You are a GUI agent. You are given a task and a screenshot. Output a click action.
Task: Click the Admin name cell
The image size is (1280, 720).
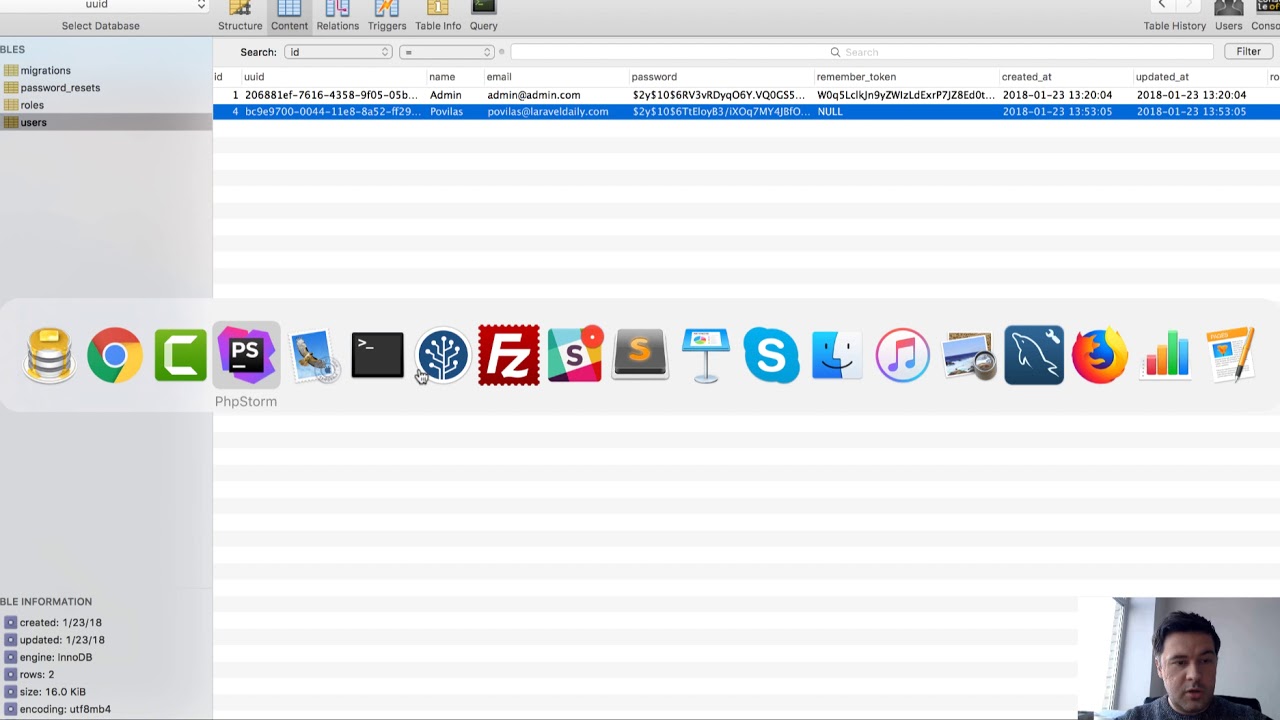446,95
